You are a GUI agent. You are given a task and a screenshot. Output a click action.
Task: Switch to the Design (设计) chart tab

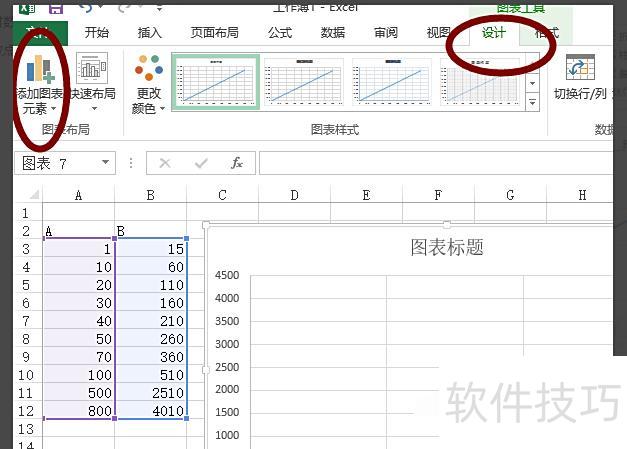(493, 33)
